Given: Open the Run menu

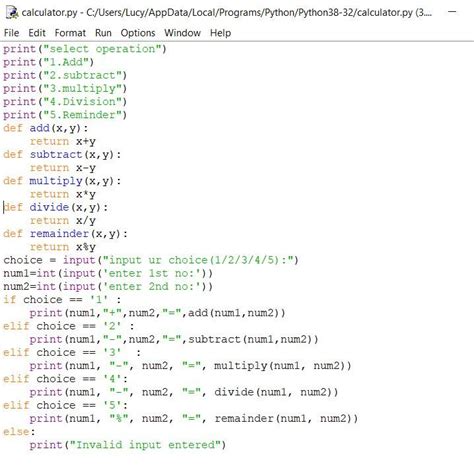Looking at the screenshot, I should tap(103, 33).
